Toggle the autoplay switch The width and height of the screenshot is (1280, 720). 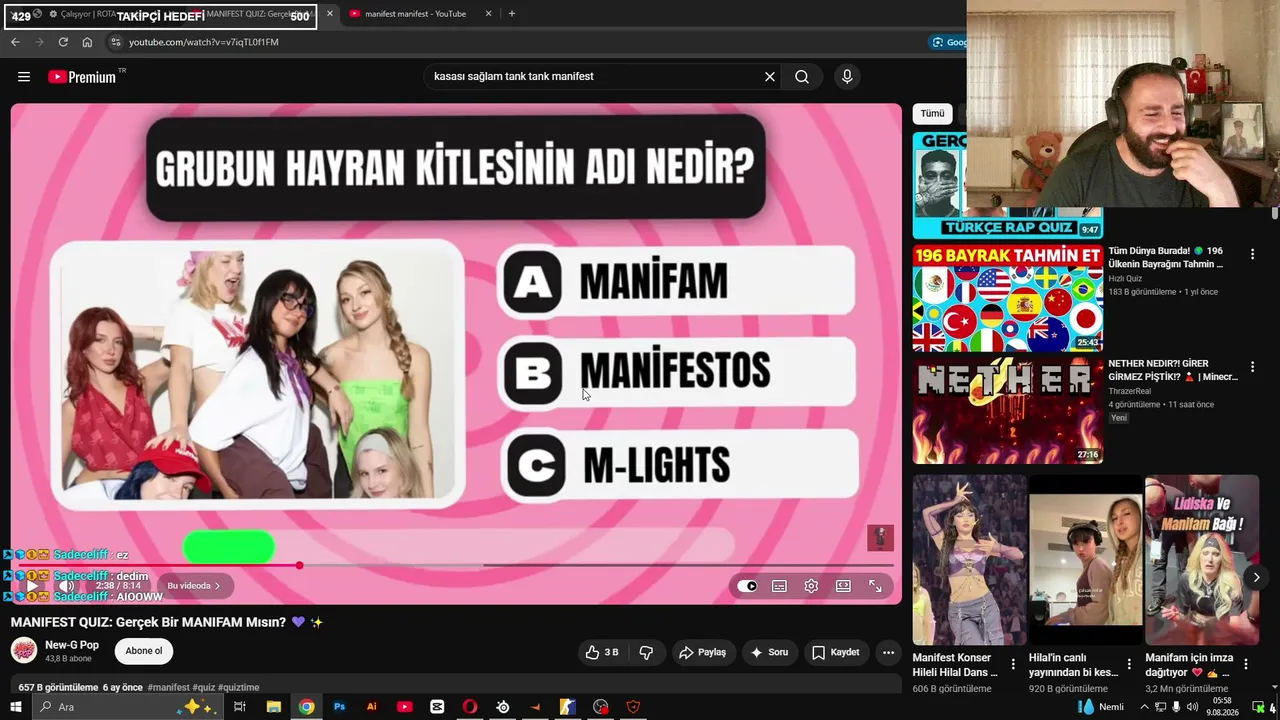point(747,586)
